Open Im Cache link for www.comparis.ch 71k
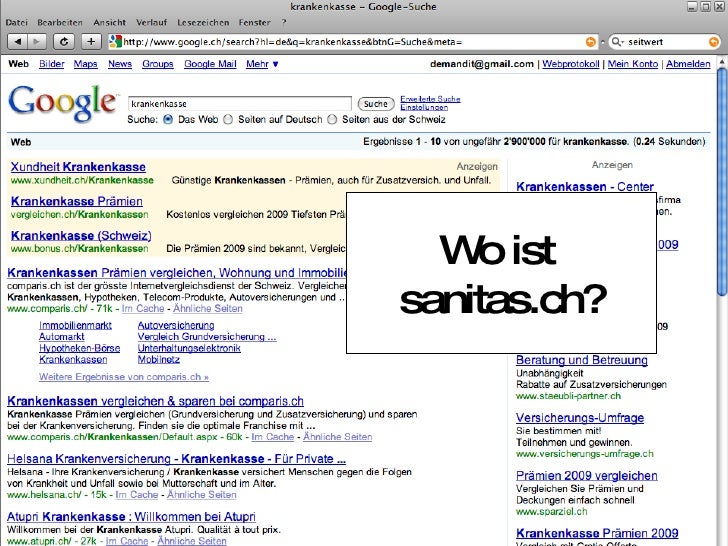728x546 pixels. (143, 309)
